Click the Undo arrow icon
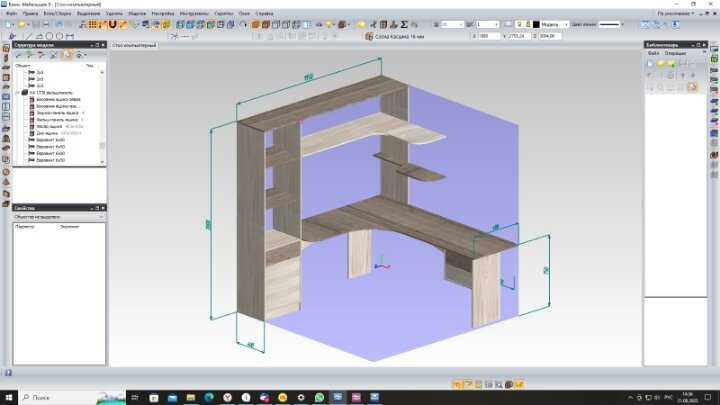The width and height of the screenshot is (720, 405). pyautogui.click(x=59, y=24)
